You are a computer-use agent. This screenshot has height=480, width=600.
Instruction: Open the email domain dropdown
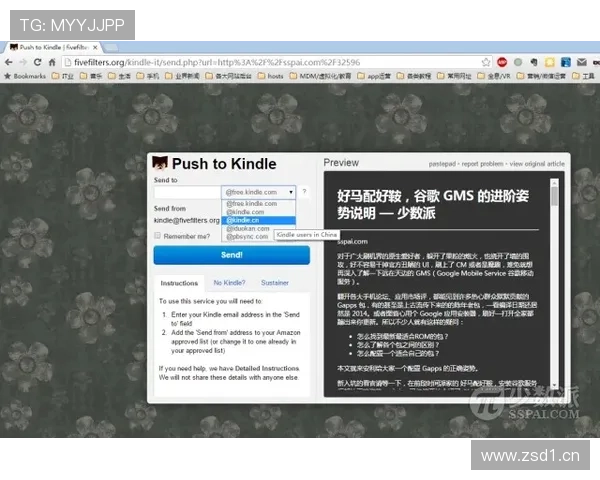click(x=258, y=192)
